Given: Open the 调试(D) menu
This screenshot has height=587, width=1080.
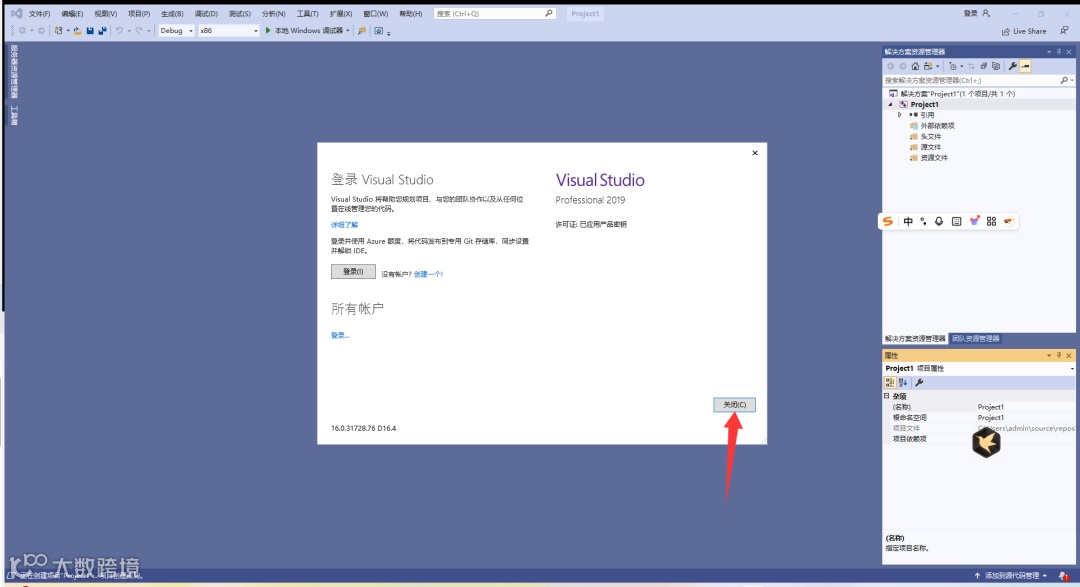Looking at the screenshot, I should [x=206, y=14].
